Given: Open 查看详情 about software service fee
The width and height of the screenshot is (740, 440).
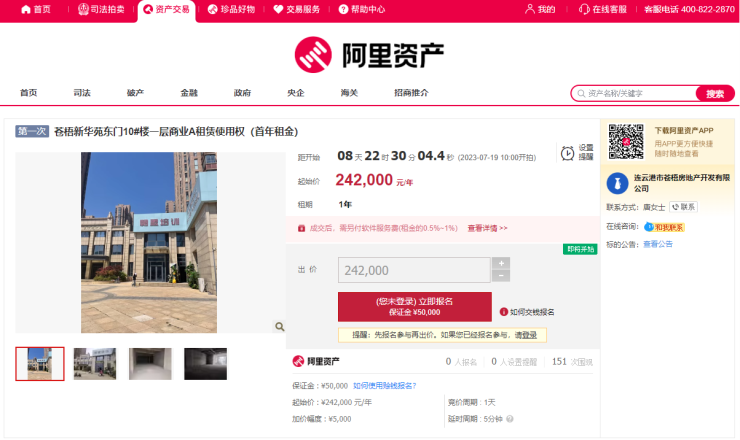Looking at the screenshot, I should pos(487,228).
